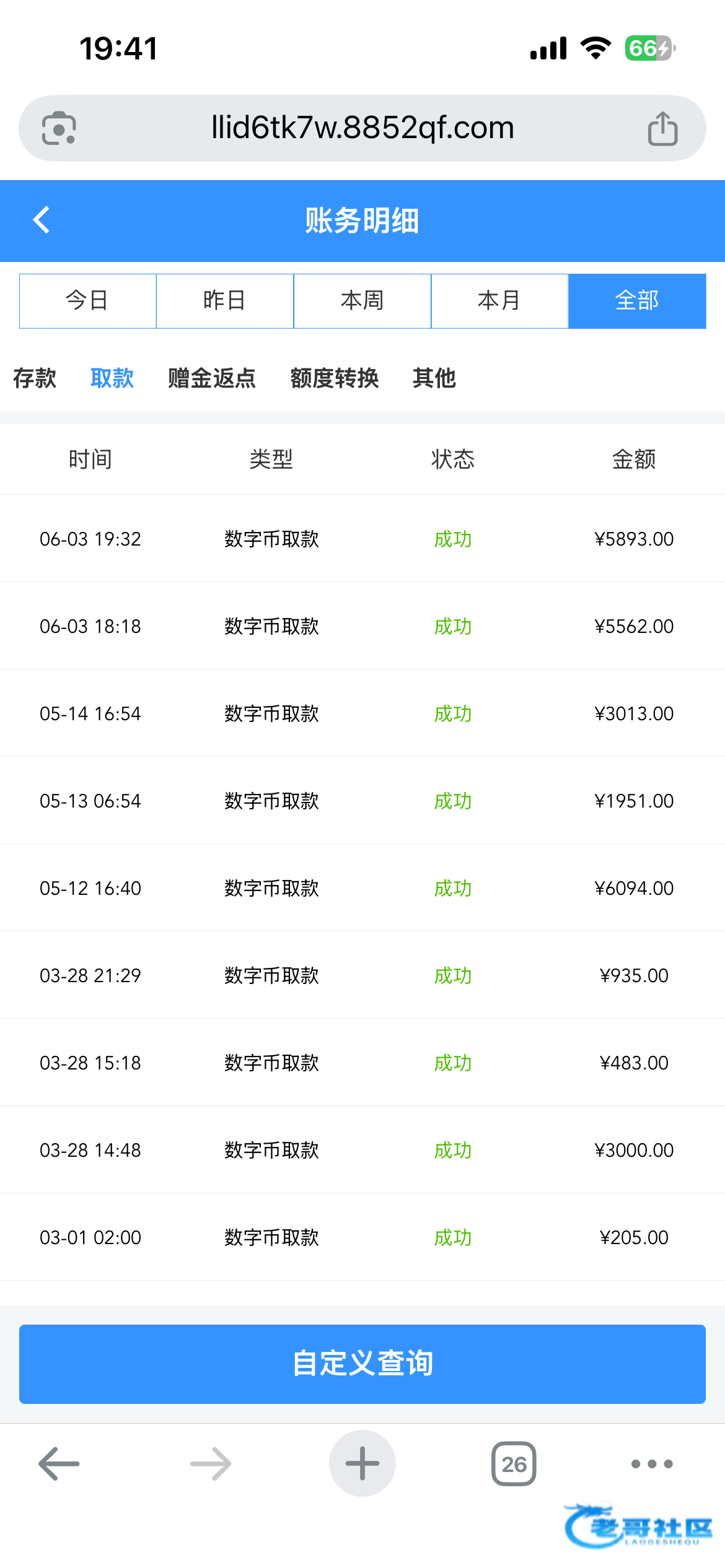Image resolution: width=725 pixels, height=1568 pixels.
Task: Tap the camera scan icon in address bar
Action: click(x=59, y=128)
